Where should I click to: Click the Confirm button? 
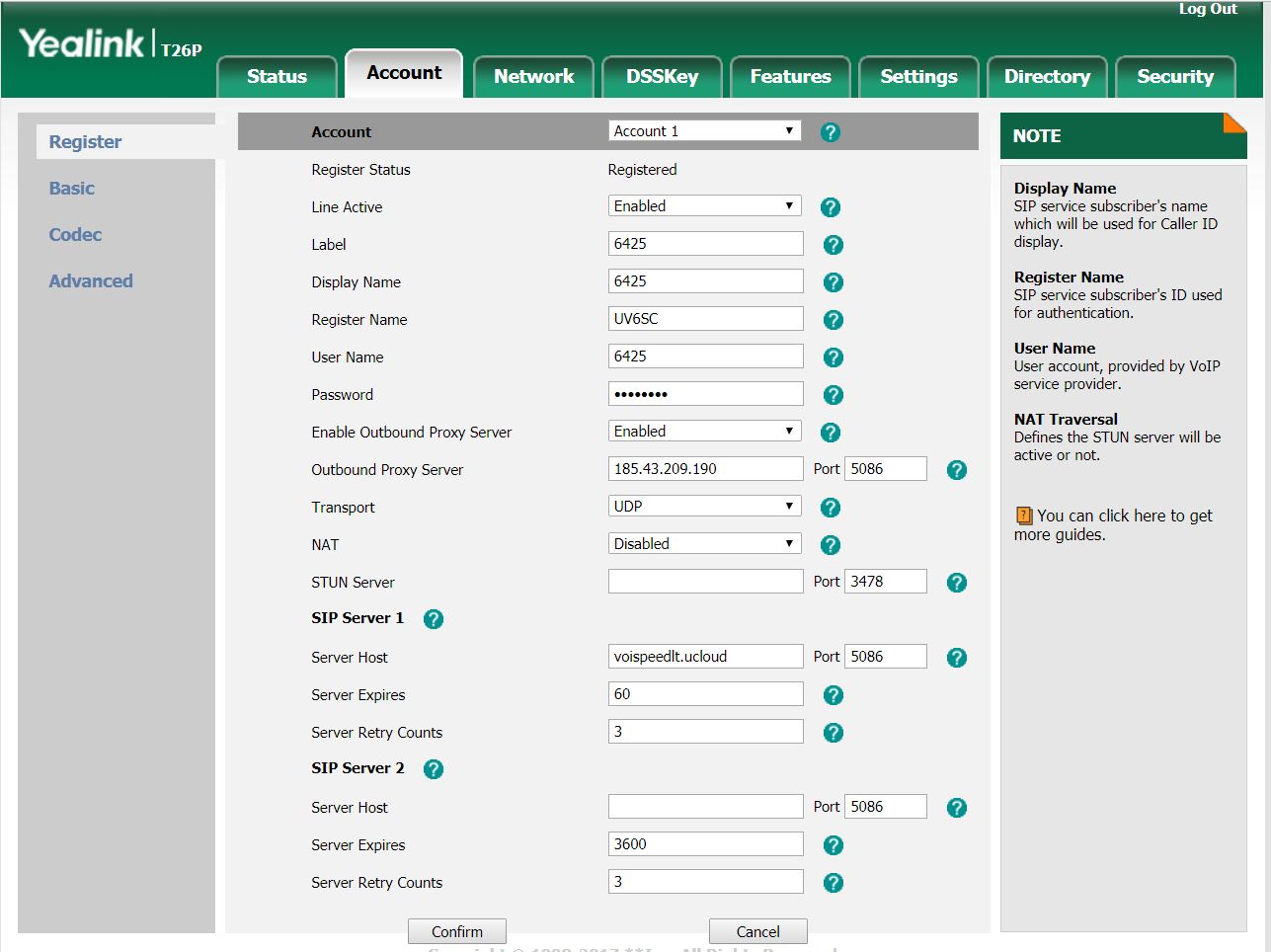pos(456,931)
